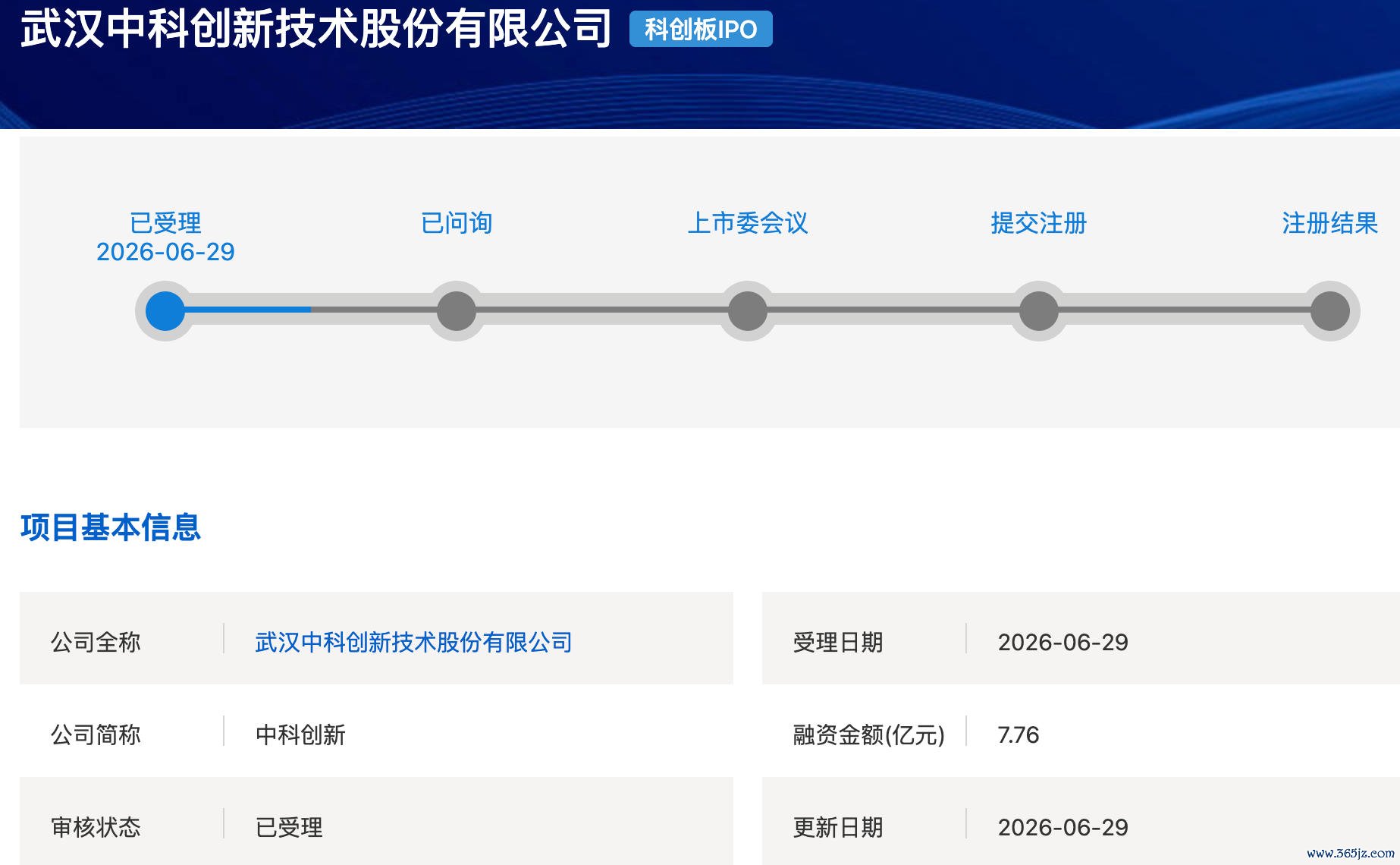Click the gray 提交注册 stage circle
This screenshot has width=1400, height=865.
pyautogui.click(x=1039, y=310)
